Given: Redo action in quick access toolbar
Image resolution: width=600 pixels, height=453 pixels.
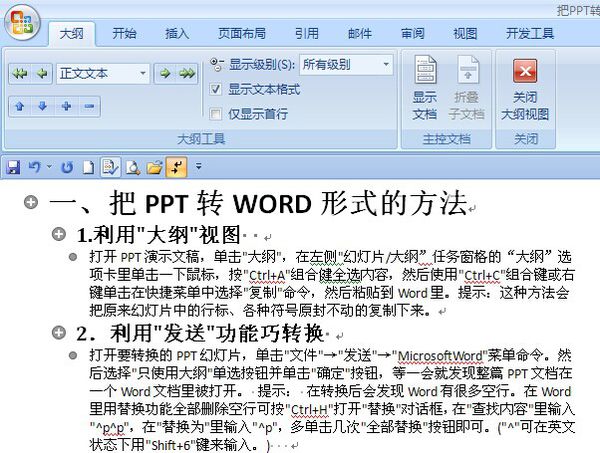Looking at the screenshot, I should (67, 167).
